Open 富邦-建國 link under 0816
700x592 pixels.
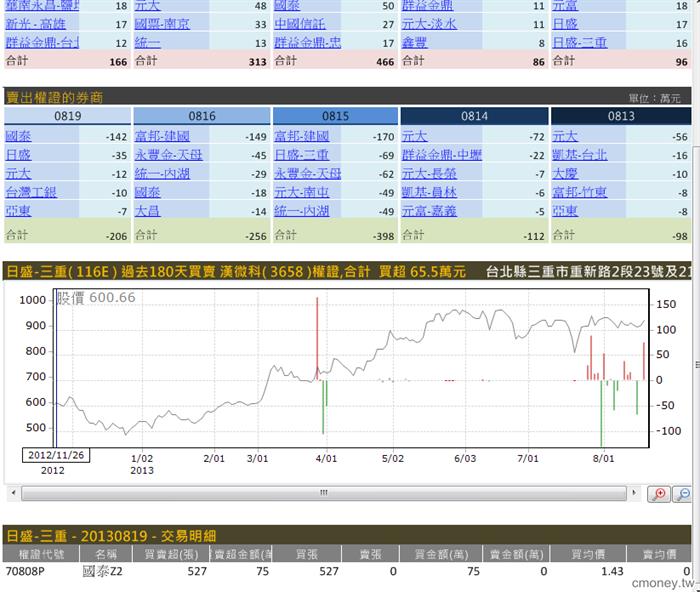click(x=162, y=136)
